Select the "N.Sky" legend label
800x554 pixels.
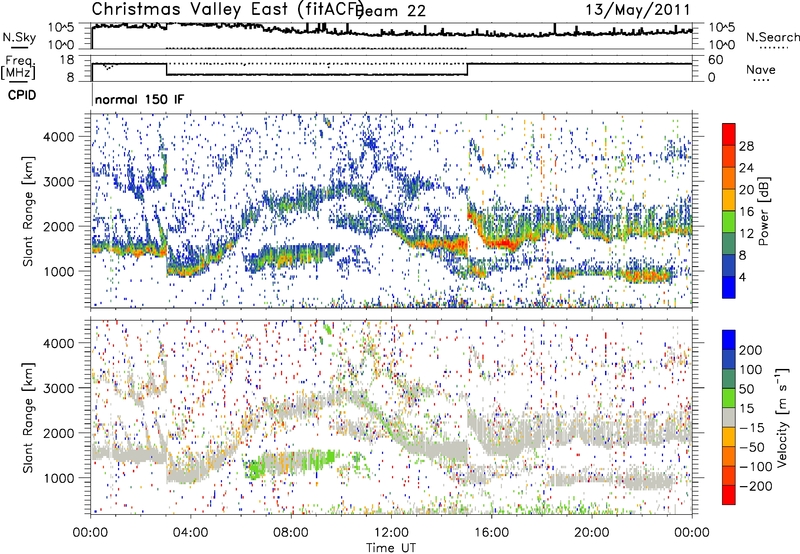(x=19, y=37)
